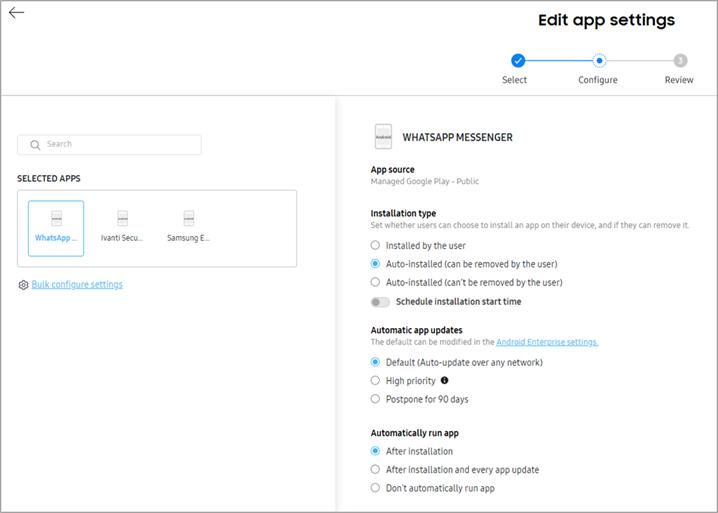Select High priority update option
This screenshot has height=513, width=718.
(x=375, y=380)
